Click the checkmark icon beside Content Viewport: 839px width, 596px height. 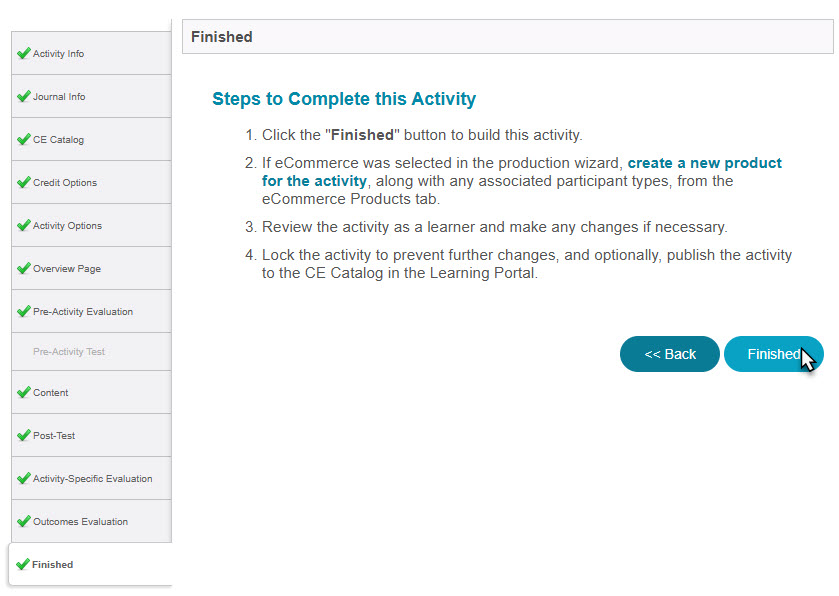tap(24, 392)
